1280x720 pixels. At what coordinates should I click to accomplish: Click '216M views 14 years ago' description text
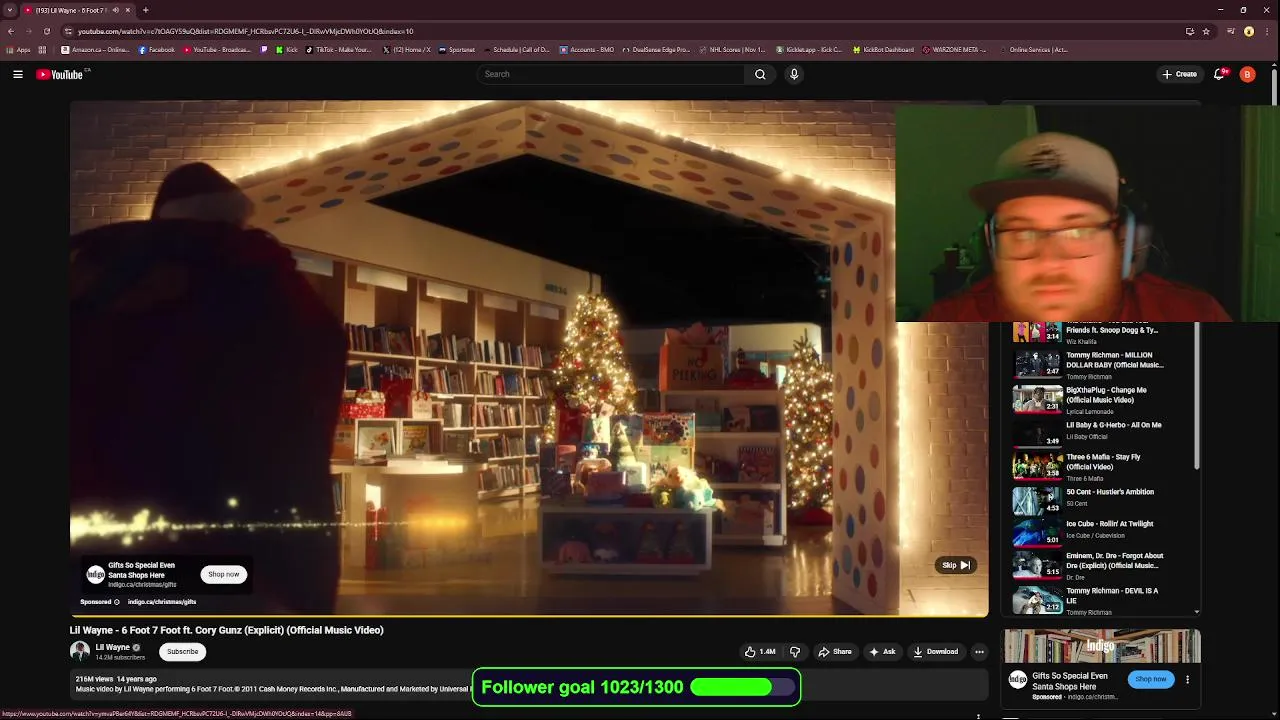(116, 679)
